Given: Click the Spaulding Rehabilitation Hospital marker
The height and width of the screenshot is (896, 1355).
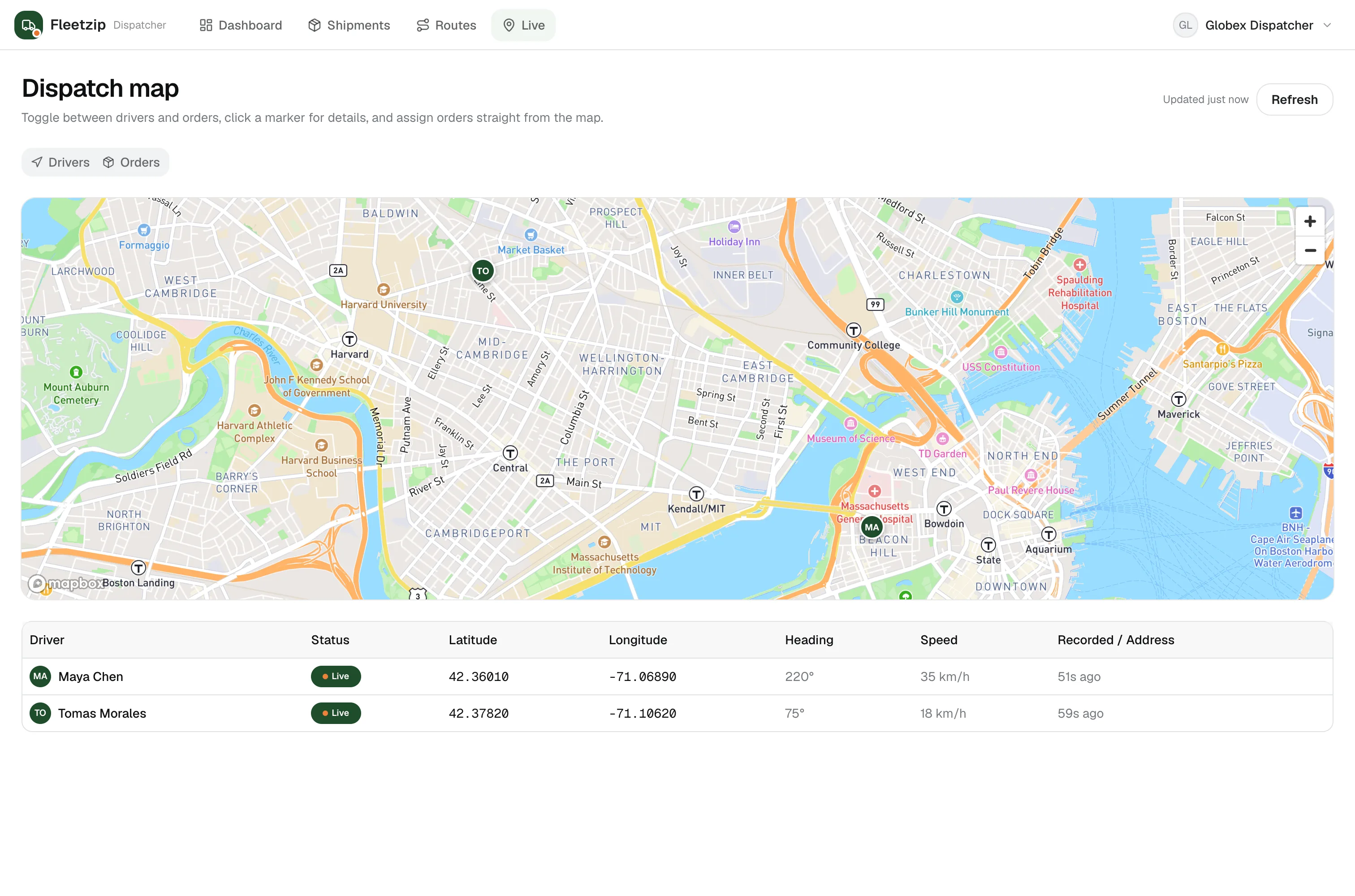Looking at the screenshot, I should [1079, 265].
